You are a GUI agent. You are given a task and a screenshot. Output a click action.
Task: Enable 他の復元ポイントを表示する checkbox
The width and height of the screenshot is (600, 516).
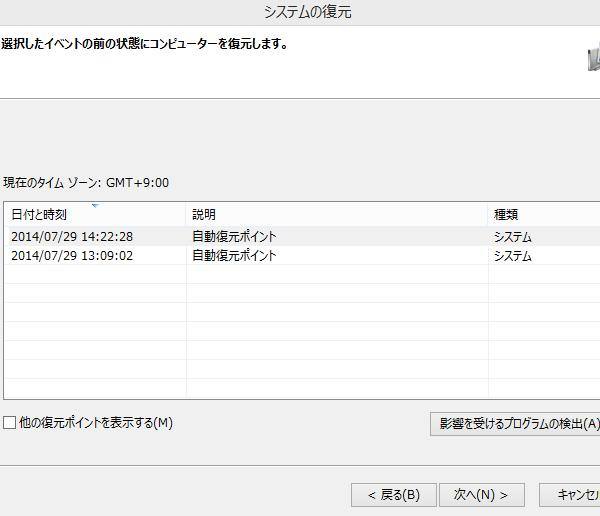pyautogui.click(x=10, y=423)
